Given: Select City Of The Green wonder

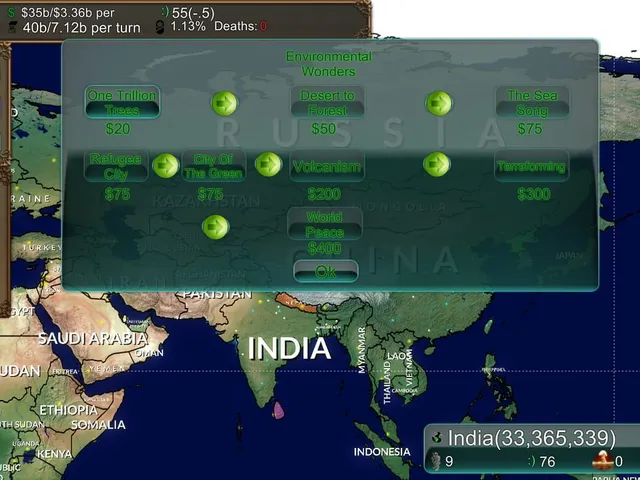Looking at the screenshot, I should [x=213, y=166].
